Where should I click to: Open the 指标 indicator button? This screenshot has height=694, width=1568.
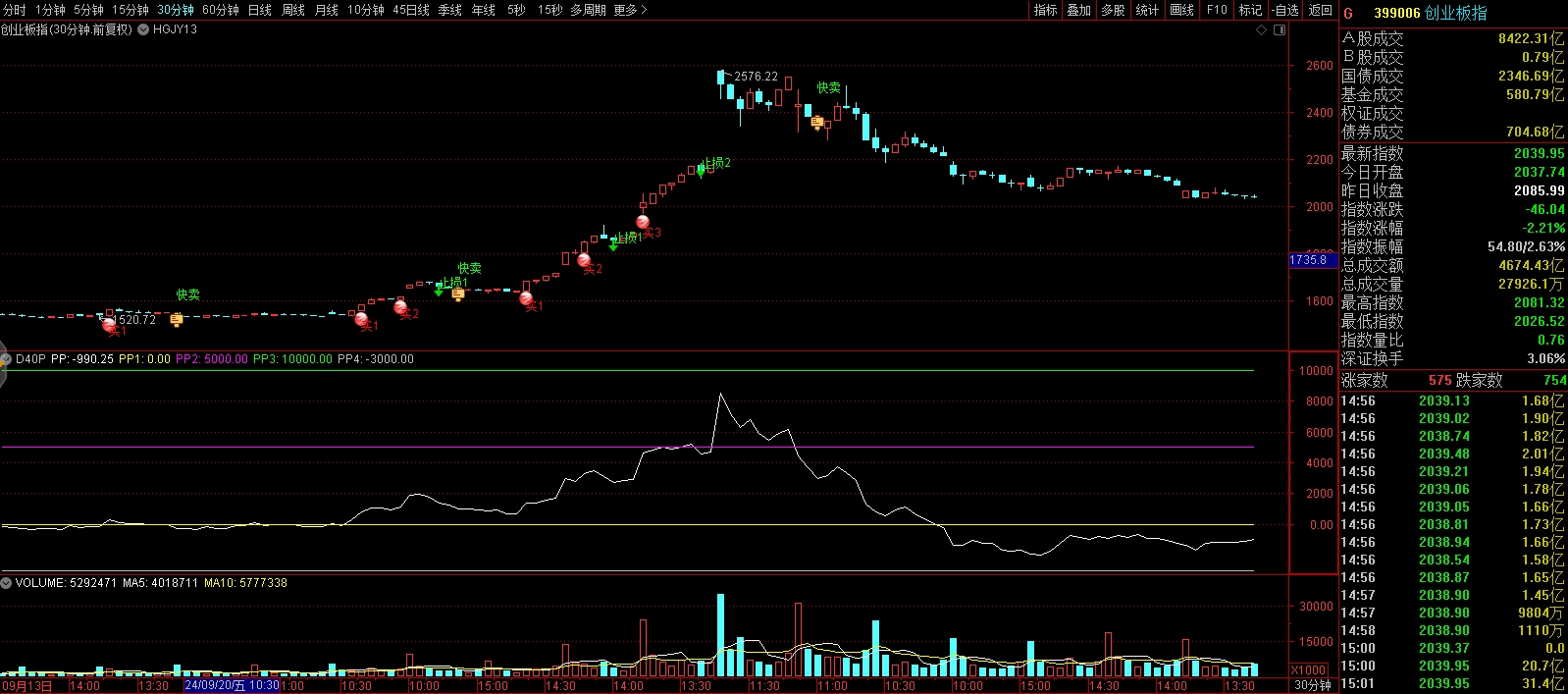point(1046,10)
